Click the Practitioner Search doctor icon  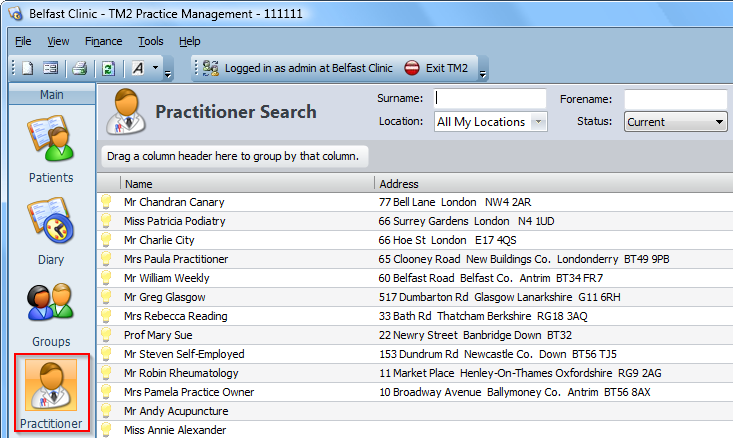pyautogui.click(x=126, y=112)
